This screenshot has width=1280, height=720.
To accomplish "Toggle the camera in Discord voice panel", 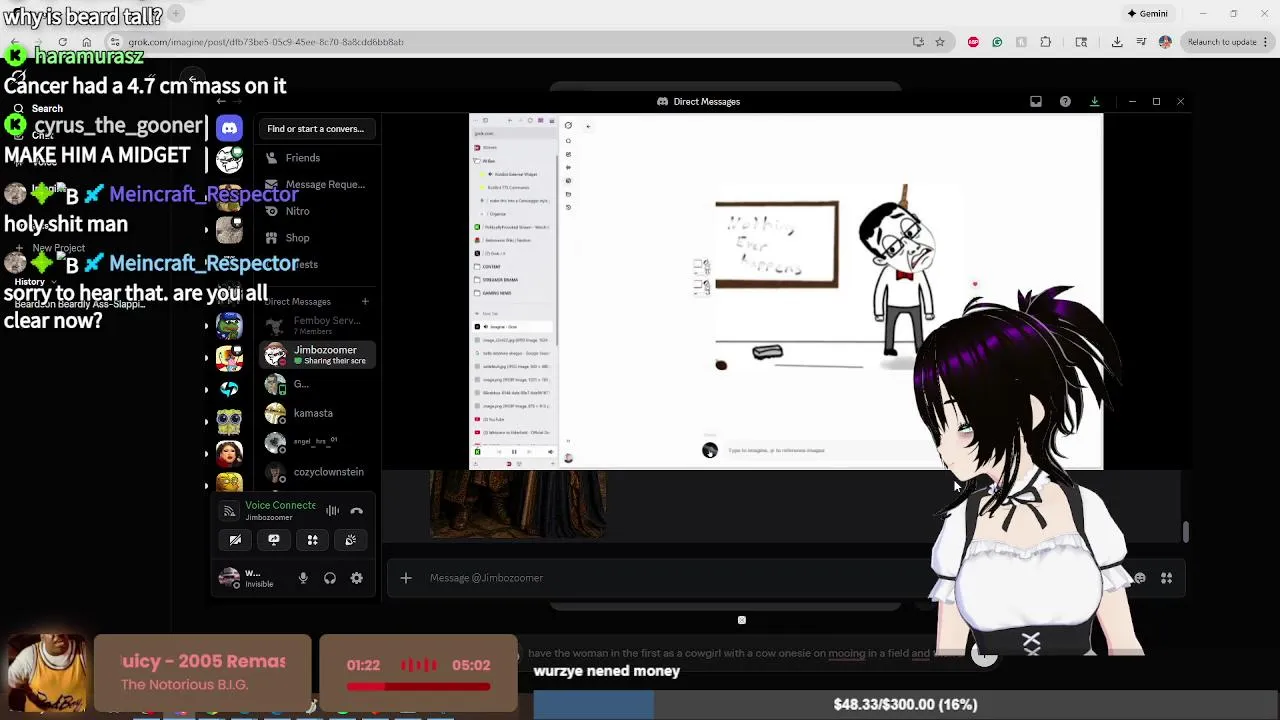I will (235, 540).
